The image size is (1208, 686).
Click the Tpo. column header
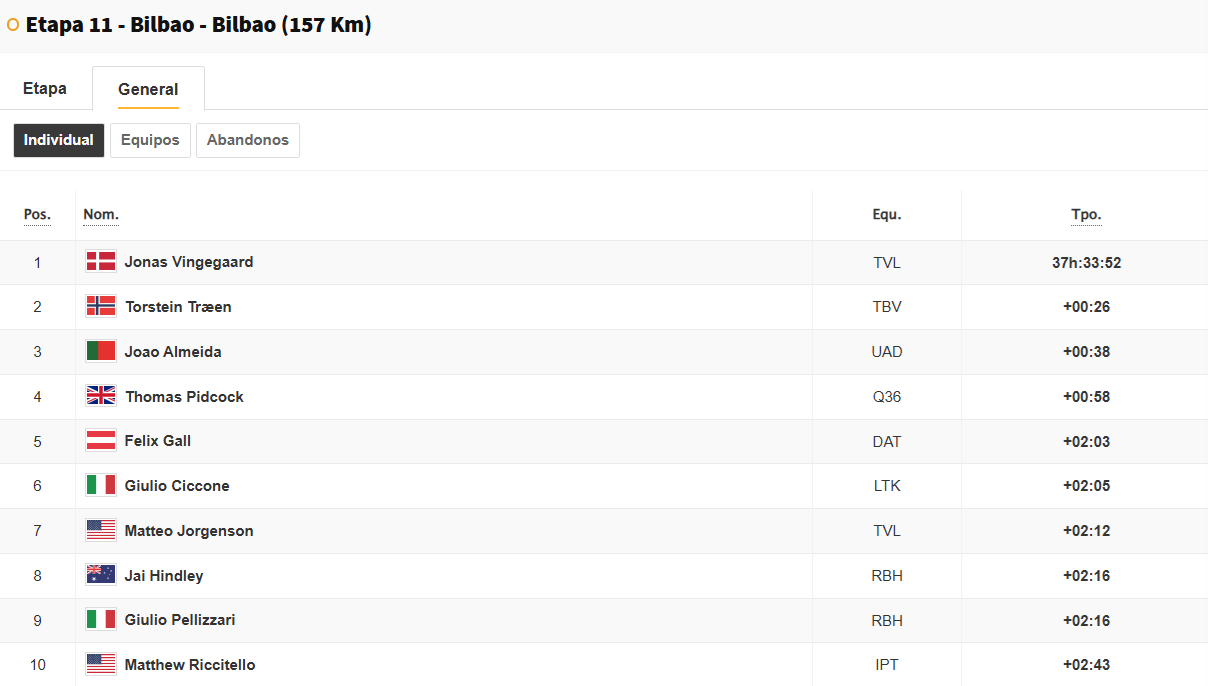click(1086, 215)
